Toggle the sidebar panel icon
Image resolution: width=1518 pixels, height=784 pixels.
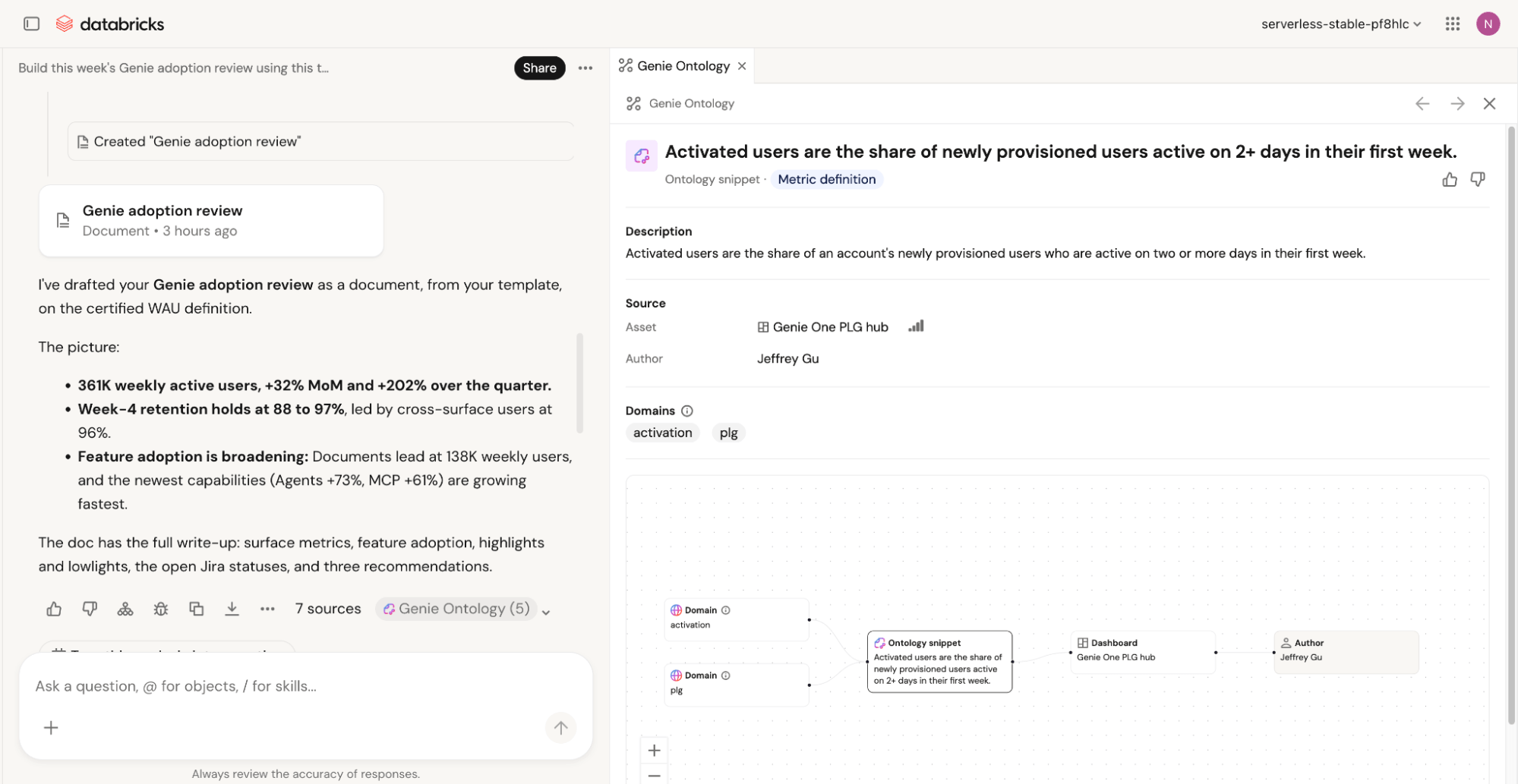click(x=31, y=24)
